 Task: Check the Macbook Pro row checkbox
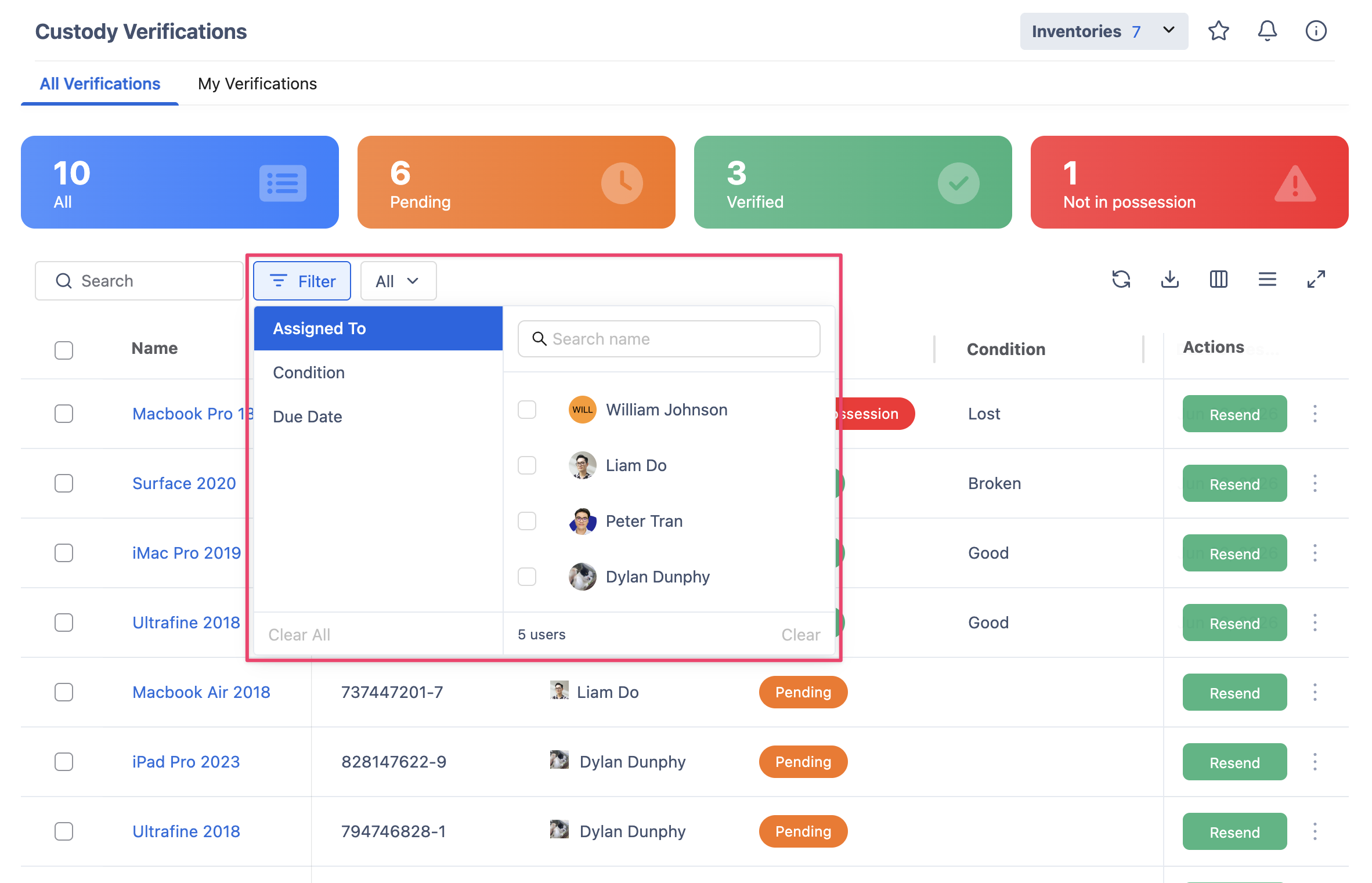point(64,414)
